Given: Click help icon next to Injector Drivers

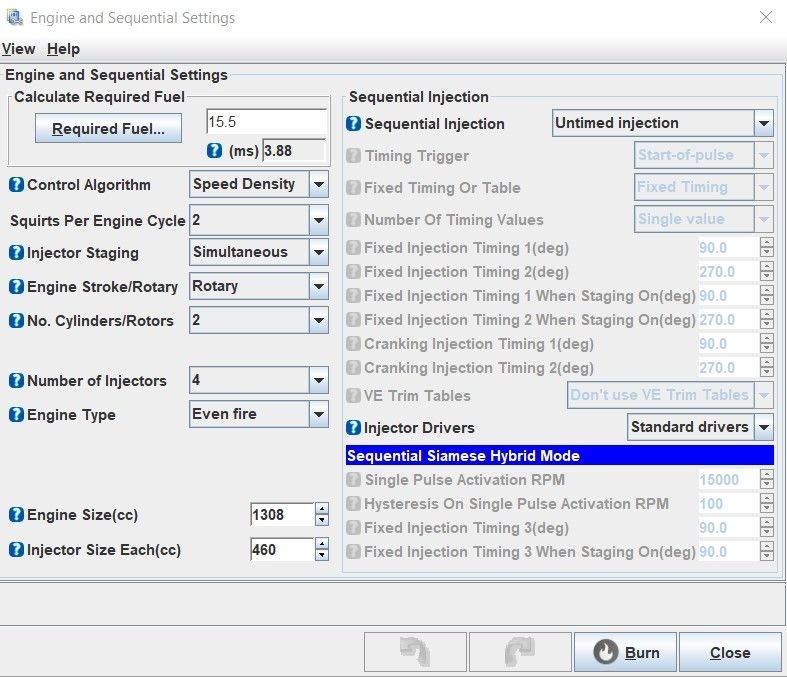Looking at the screenshot, I should click(x=354, y=428).
